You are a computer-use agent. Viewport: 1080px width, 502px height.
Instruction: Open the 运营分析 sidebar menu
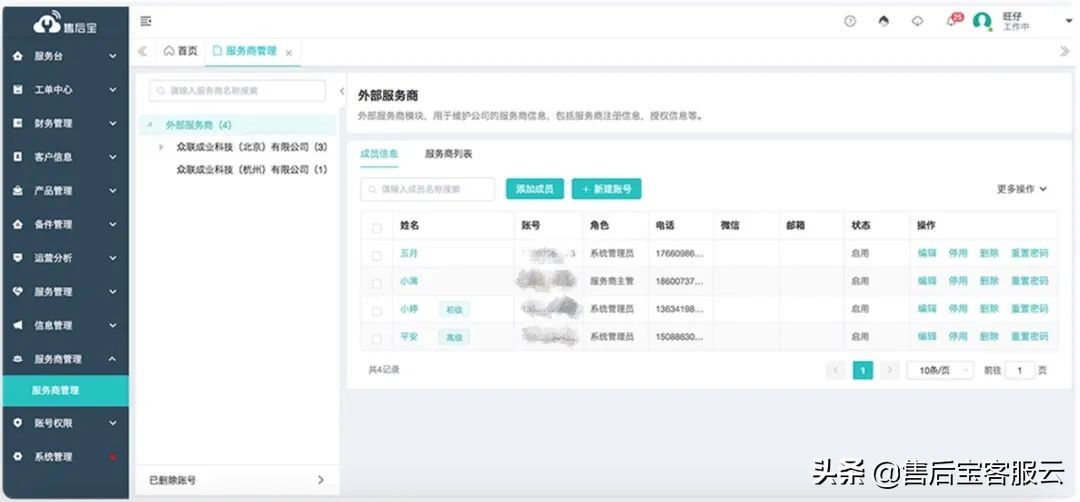[x=64, y=258]
